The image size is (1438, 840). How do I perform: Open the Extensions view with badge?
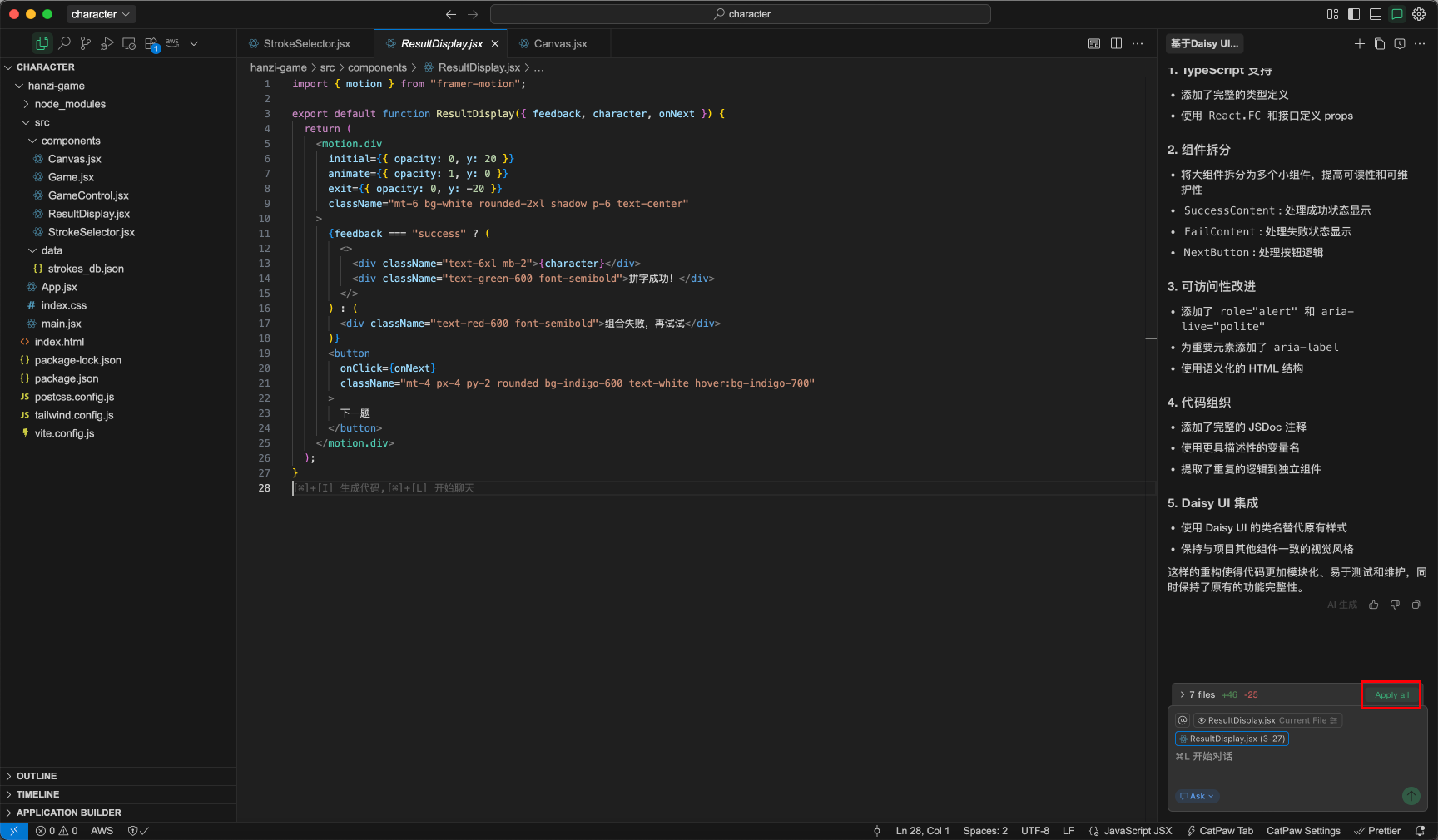(x=151, y=44)
